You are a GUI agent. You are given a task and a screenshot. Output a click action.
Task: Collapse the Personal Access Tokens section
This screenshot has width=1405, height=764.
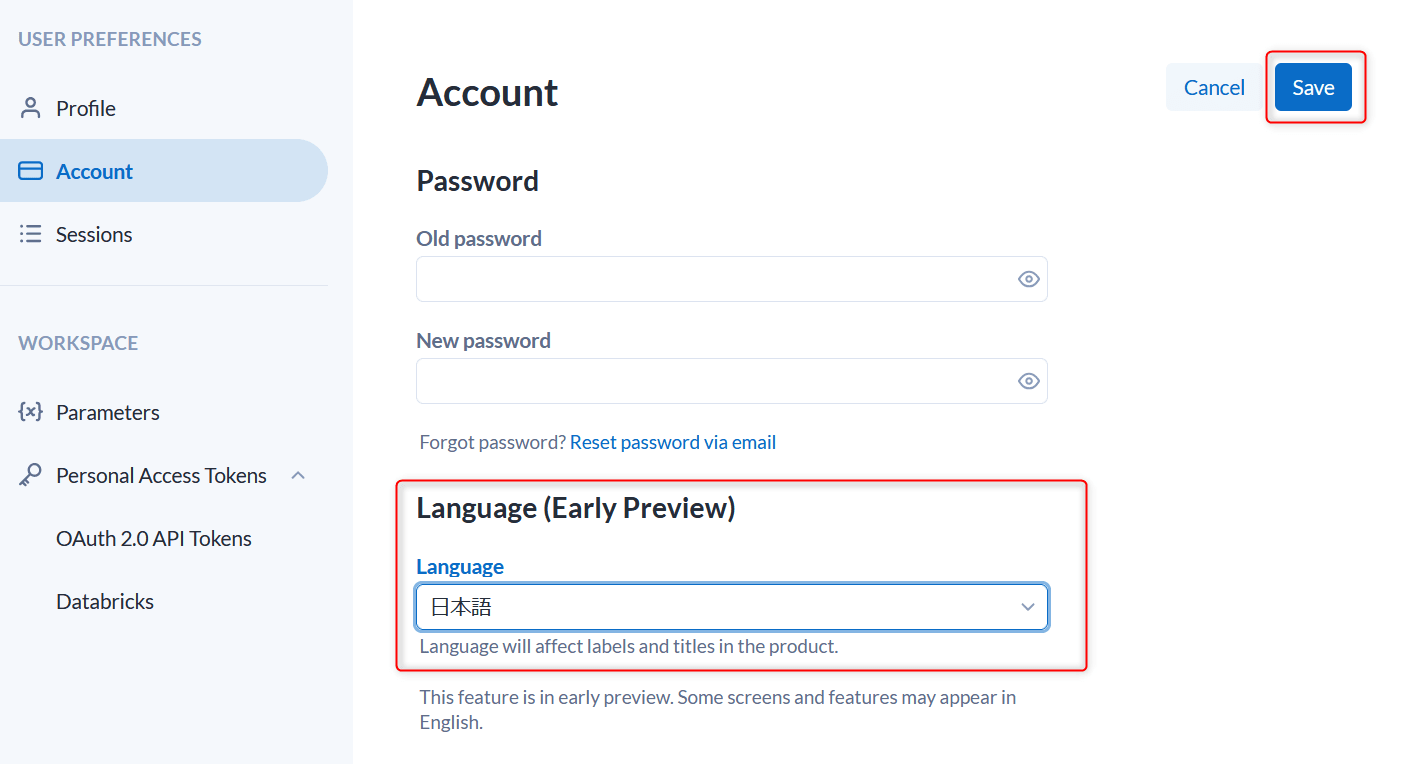pyautogui.click(x=297, y=474)
